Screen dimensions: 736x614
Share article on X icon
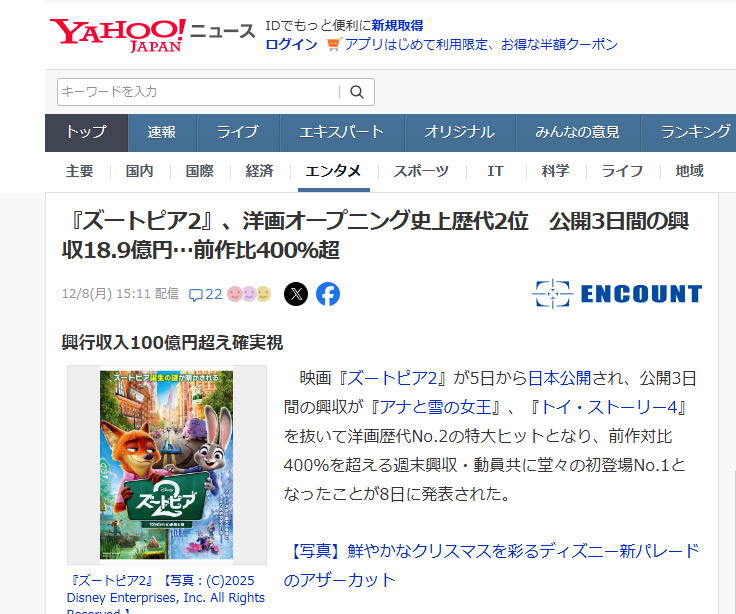click(x=296, y=294)
